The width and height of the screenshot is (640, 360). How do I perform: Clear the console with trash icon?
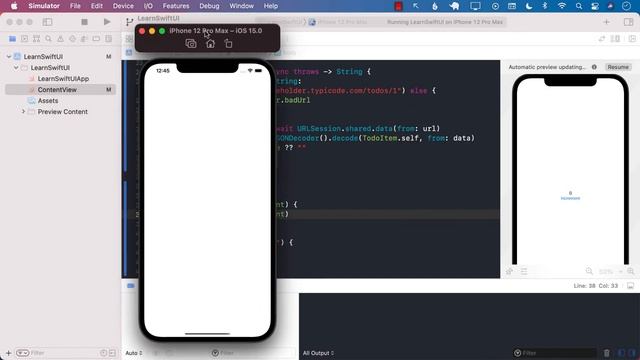coord(607,353)
